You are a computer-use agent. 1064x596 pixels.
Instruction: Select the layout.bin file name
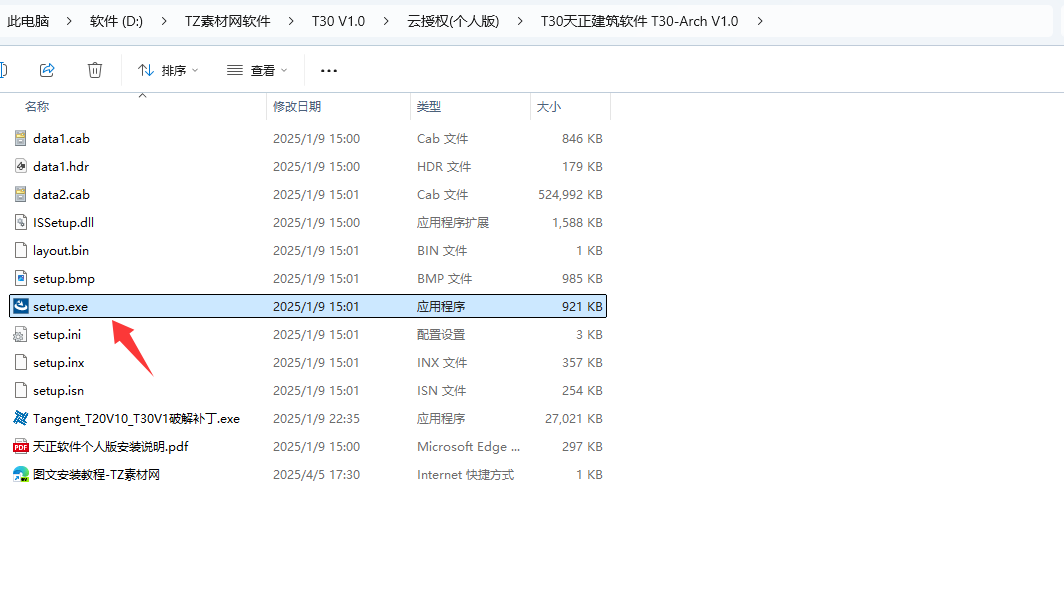[61, 250]
